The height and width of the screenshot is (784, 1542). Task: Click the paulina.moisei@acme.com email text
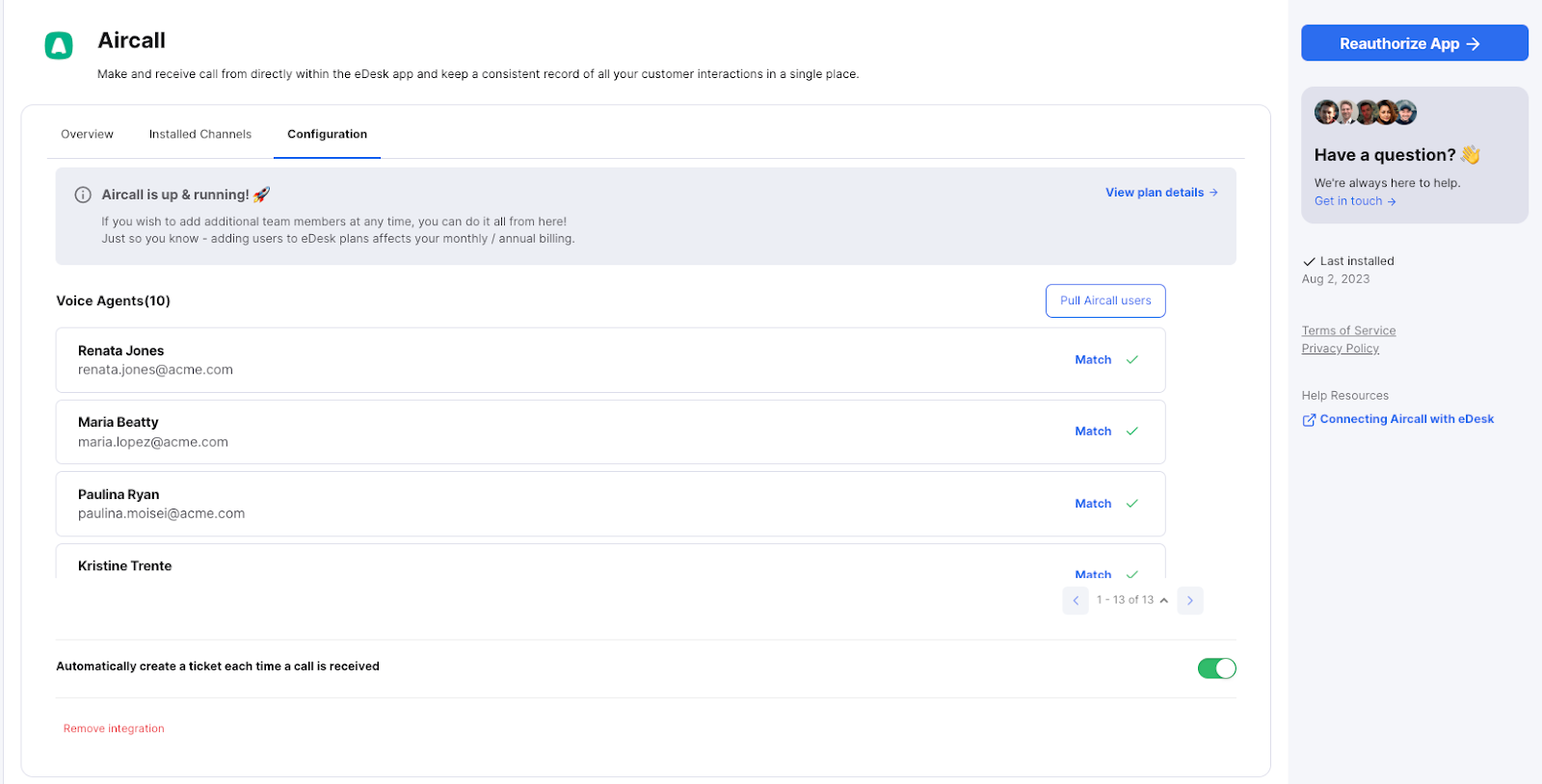(161, 513)
